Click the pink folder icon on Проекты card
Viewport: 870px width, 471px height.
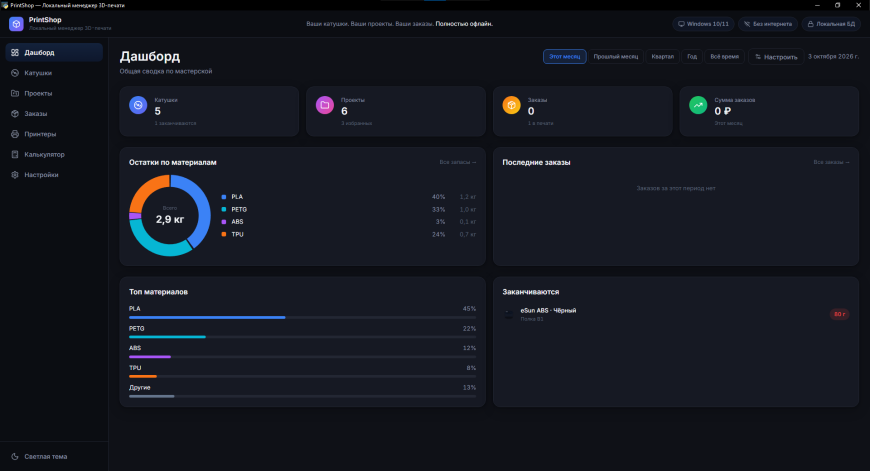point(325,105)
